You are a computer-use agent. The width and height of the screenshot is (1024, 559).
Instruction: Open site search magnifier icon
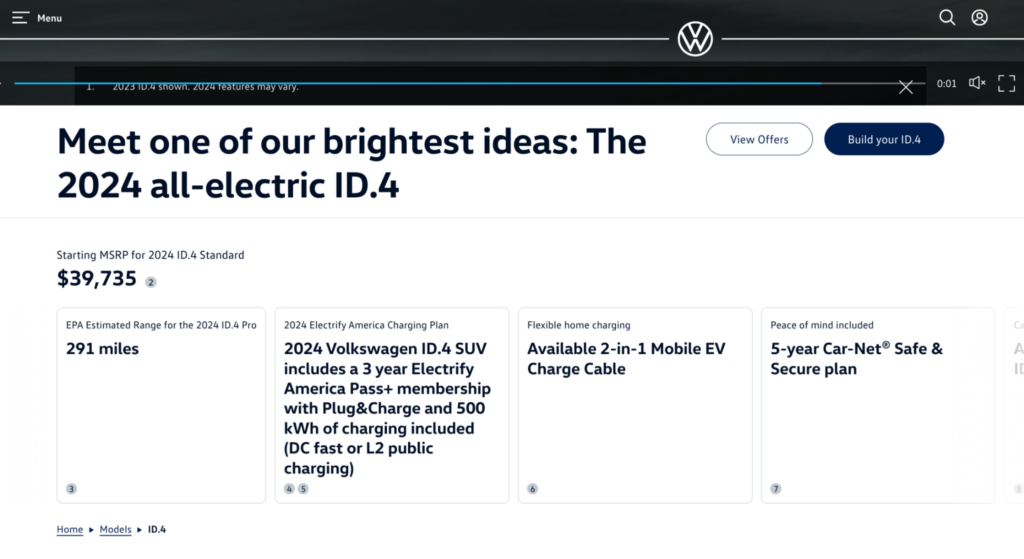pos(947,18)
